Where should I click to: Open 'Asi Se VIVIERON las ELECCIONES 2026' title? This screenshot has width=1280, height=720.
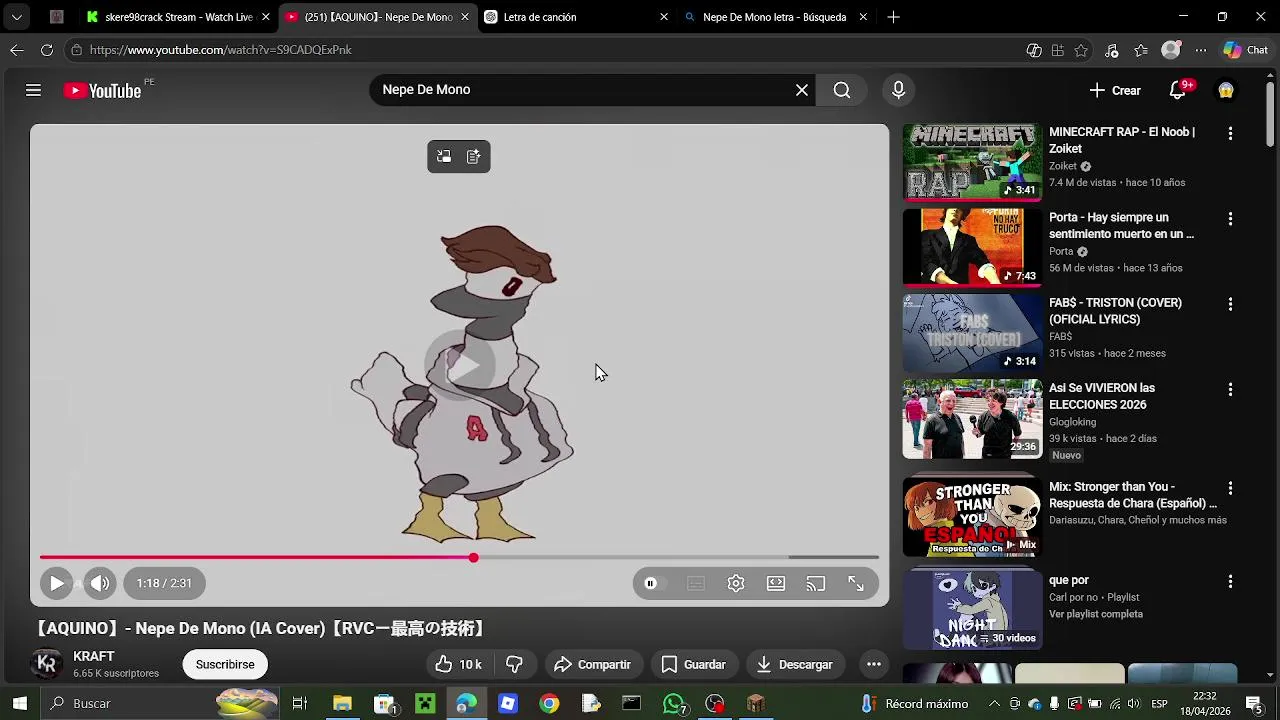coord(1102,396)
